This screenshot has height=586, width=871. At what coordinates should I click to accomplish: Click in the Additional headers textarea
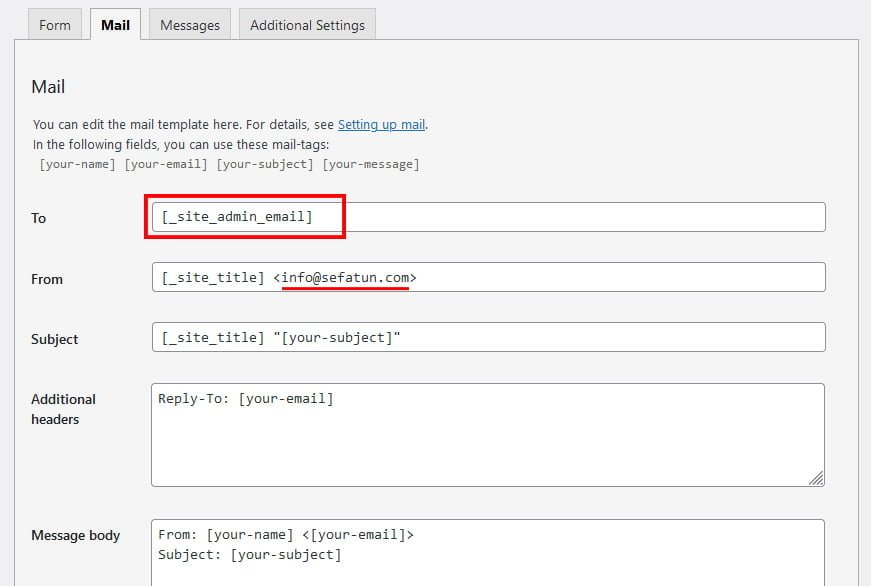click(488, 435)
